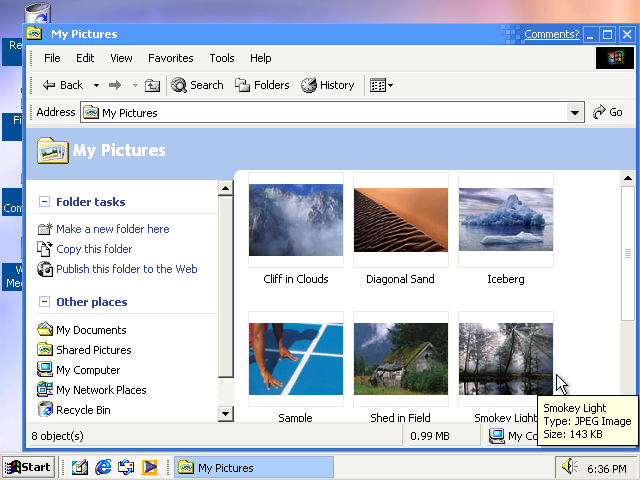640x480 pixels.
Task: Go up one folder level
Action: 152,85
